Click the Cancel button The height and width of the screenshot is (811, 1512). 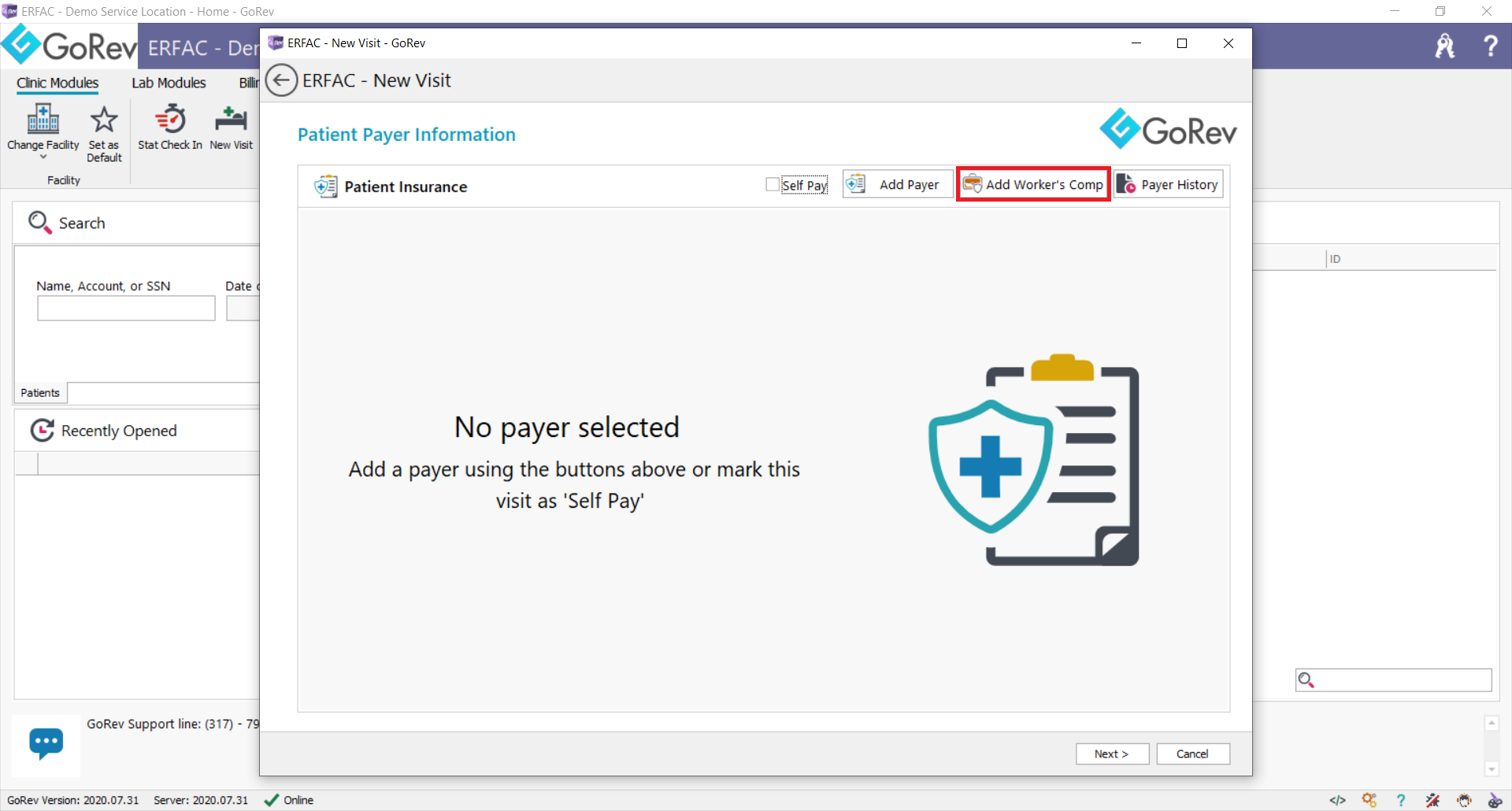pos(1192,754)
